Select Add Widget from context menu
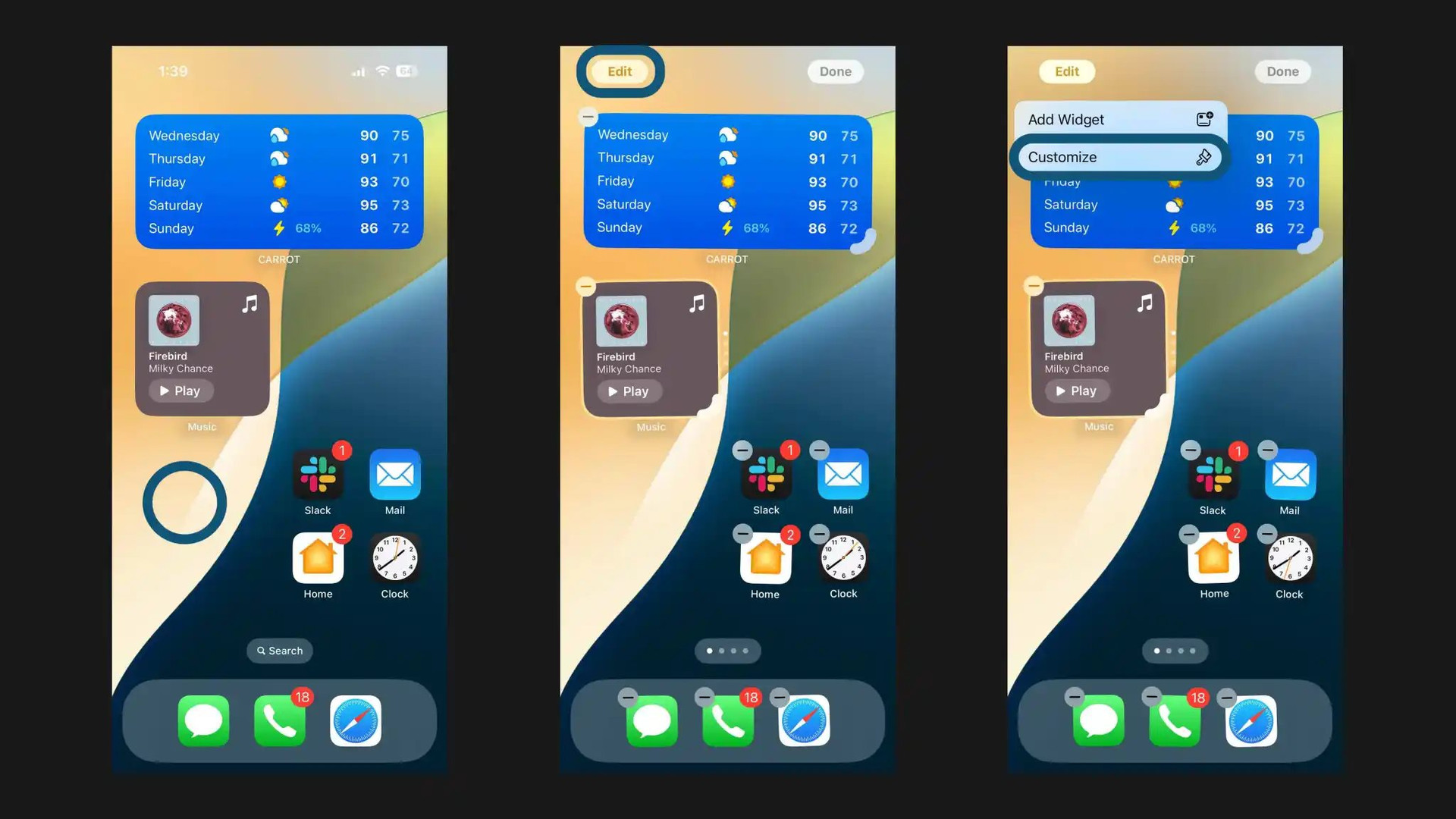The width and height of the screenshot is (1456, 819). point(1119,118)
